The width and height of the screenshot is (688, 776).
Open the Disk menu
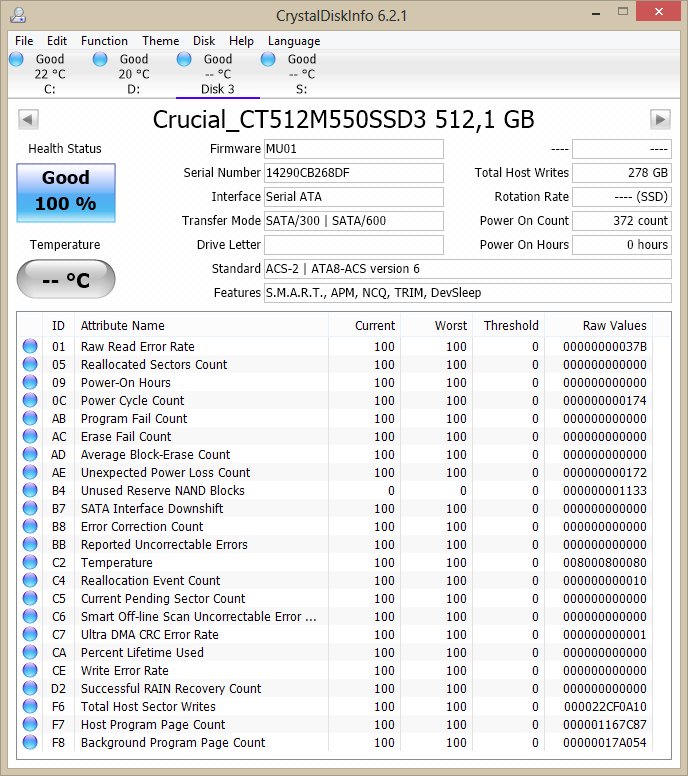click(x=204, y=41)
